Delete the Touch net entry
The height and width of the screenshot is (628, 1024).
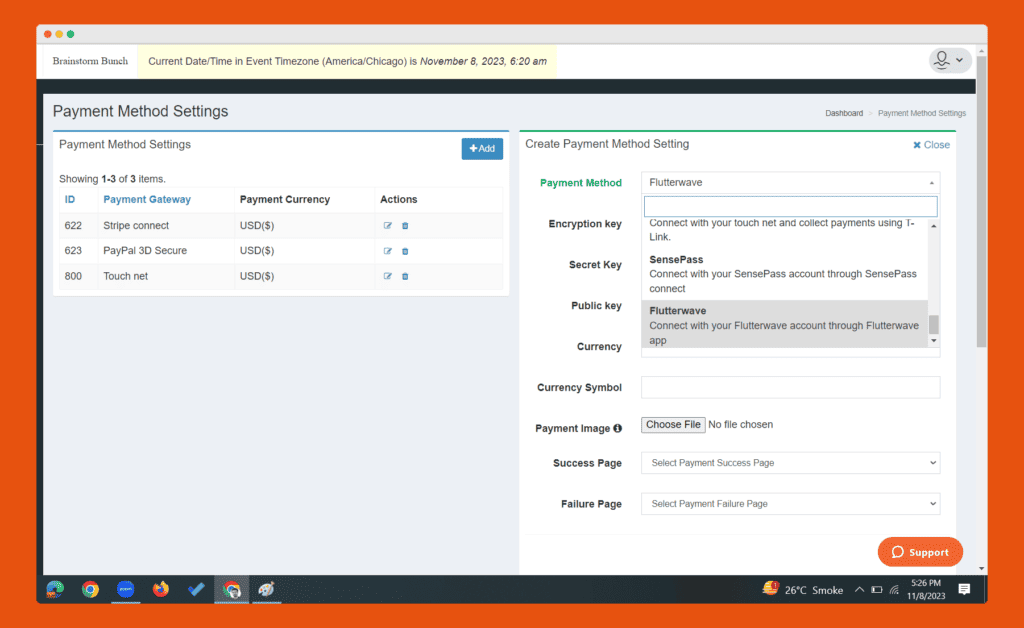coord(405,276)
